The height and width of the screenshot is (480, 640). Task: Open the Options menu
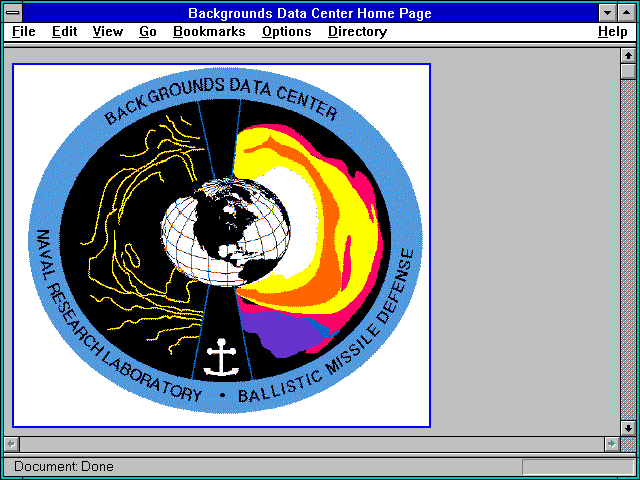click(287, 31)
